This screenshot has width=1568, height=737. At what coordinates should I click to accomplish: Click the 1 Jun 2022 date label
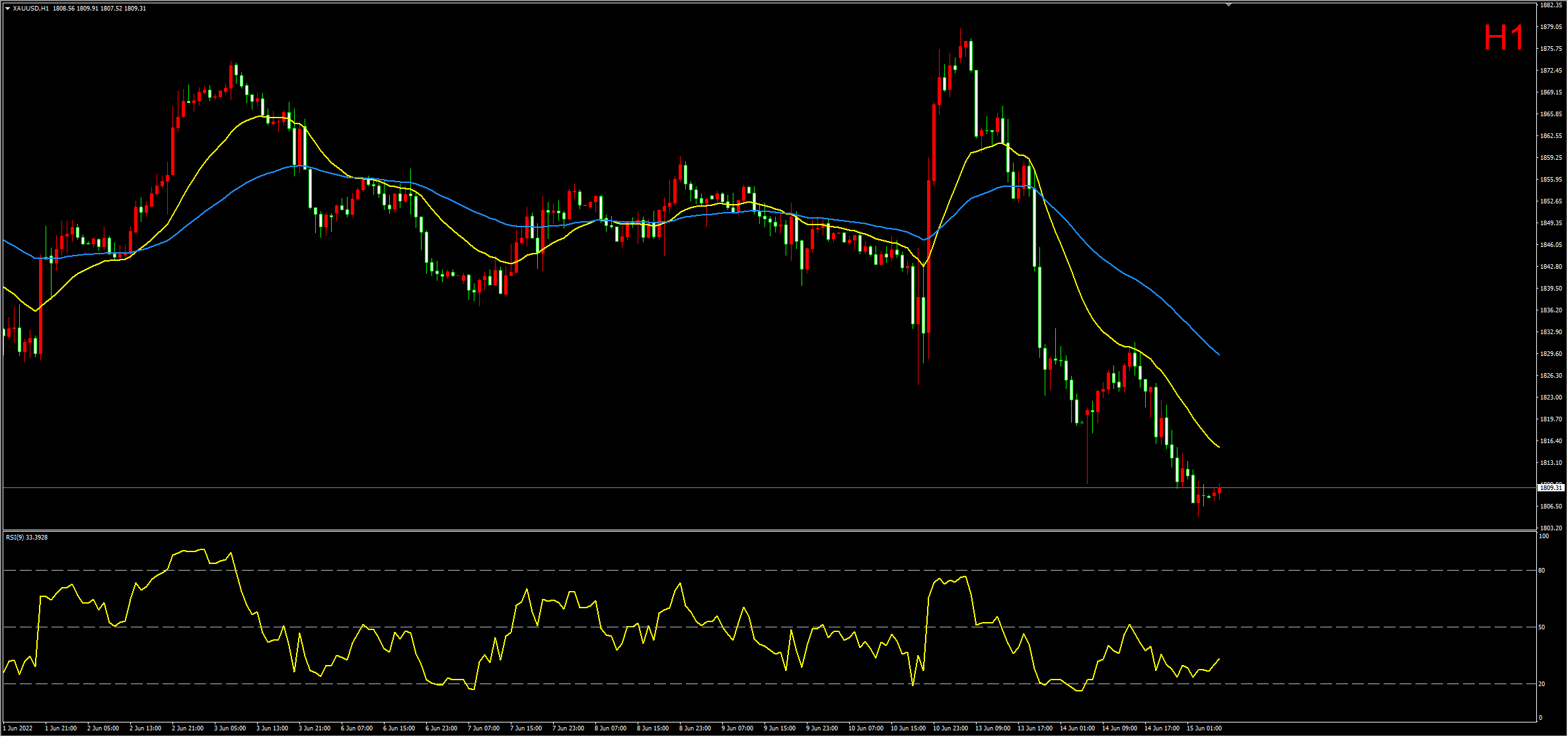[18, 728]
